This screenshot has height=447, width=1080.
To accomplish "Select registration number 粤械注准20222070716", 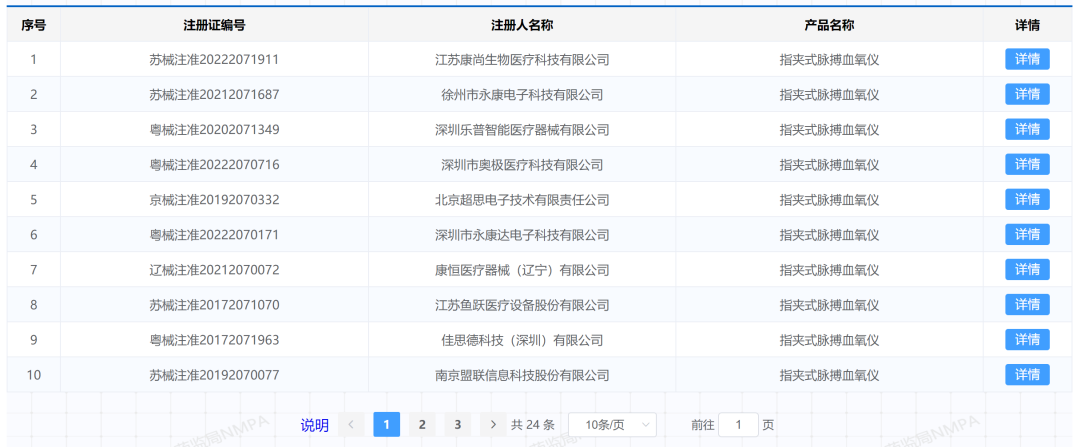I will tap(214, 165).
